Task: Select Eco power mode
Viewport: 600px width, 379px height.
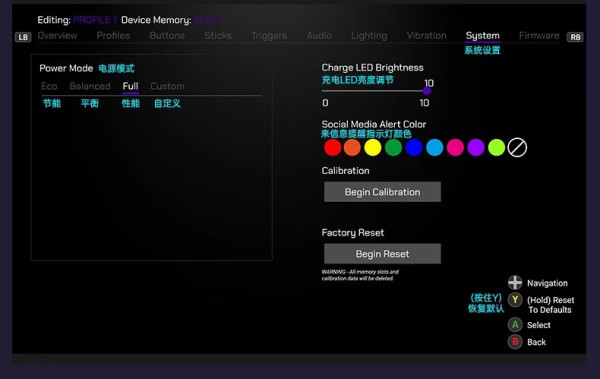Action: 49,86
